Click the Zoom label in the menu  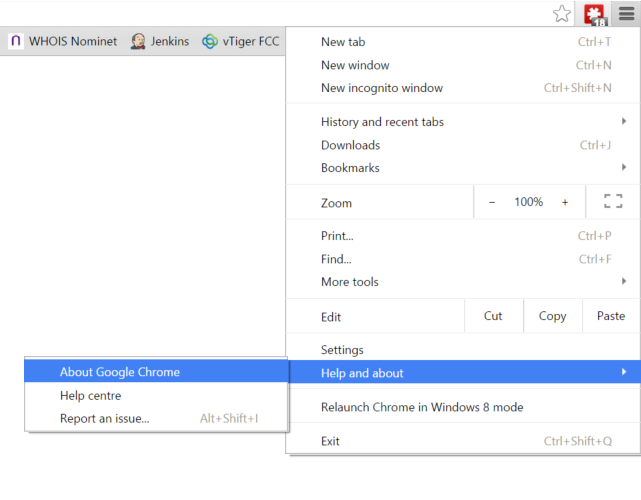pyautogui.click(x=336, y=203)
